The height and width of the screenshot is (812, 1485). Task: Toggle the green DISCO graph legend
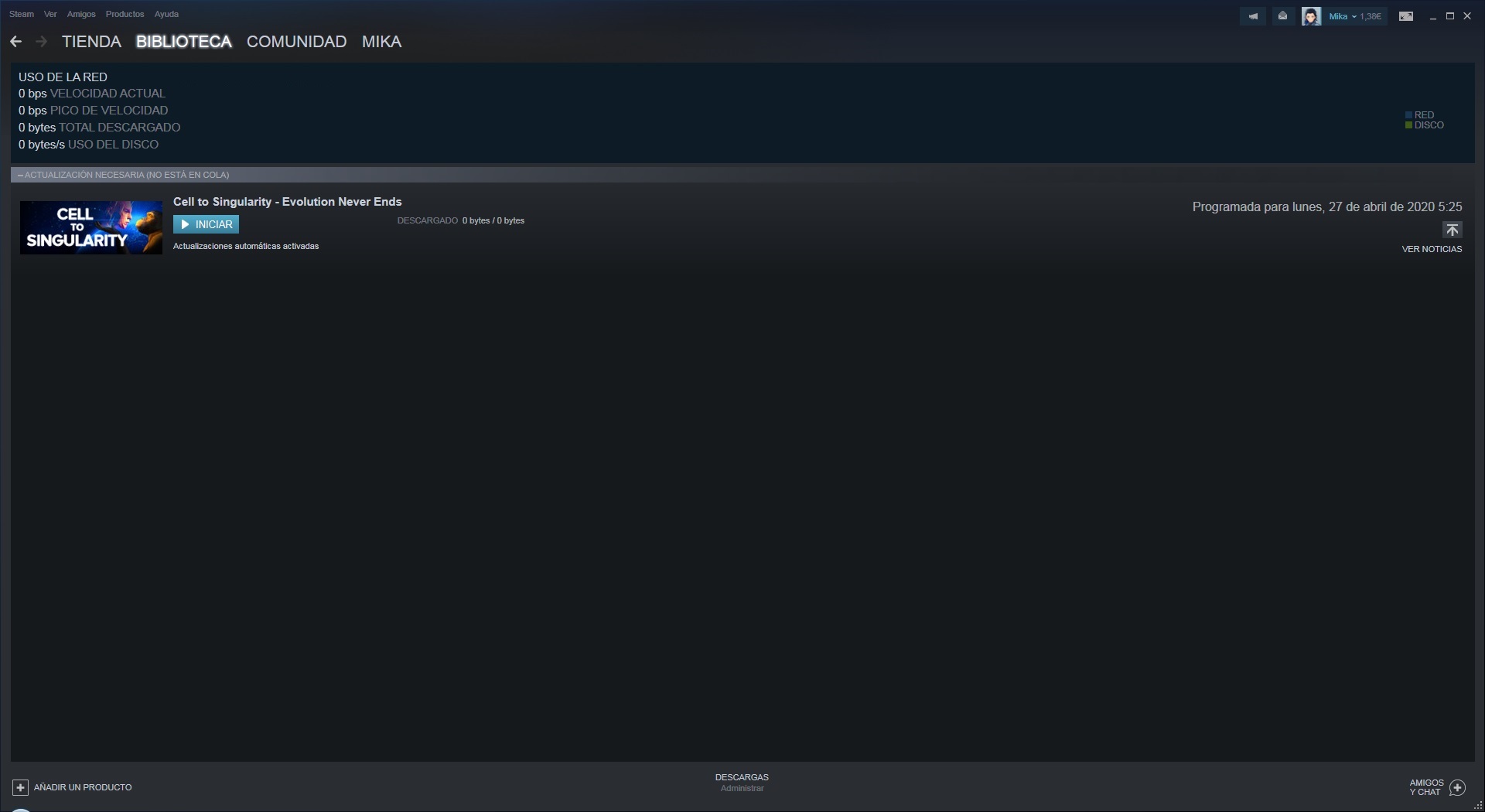[1425, 125]
